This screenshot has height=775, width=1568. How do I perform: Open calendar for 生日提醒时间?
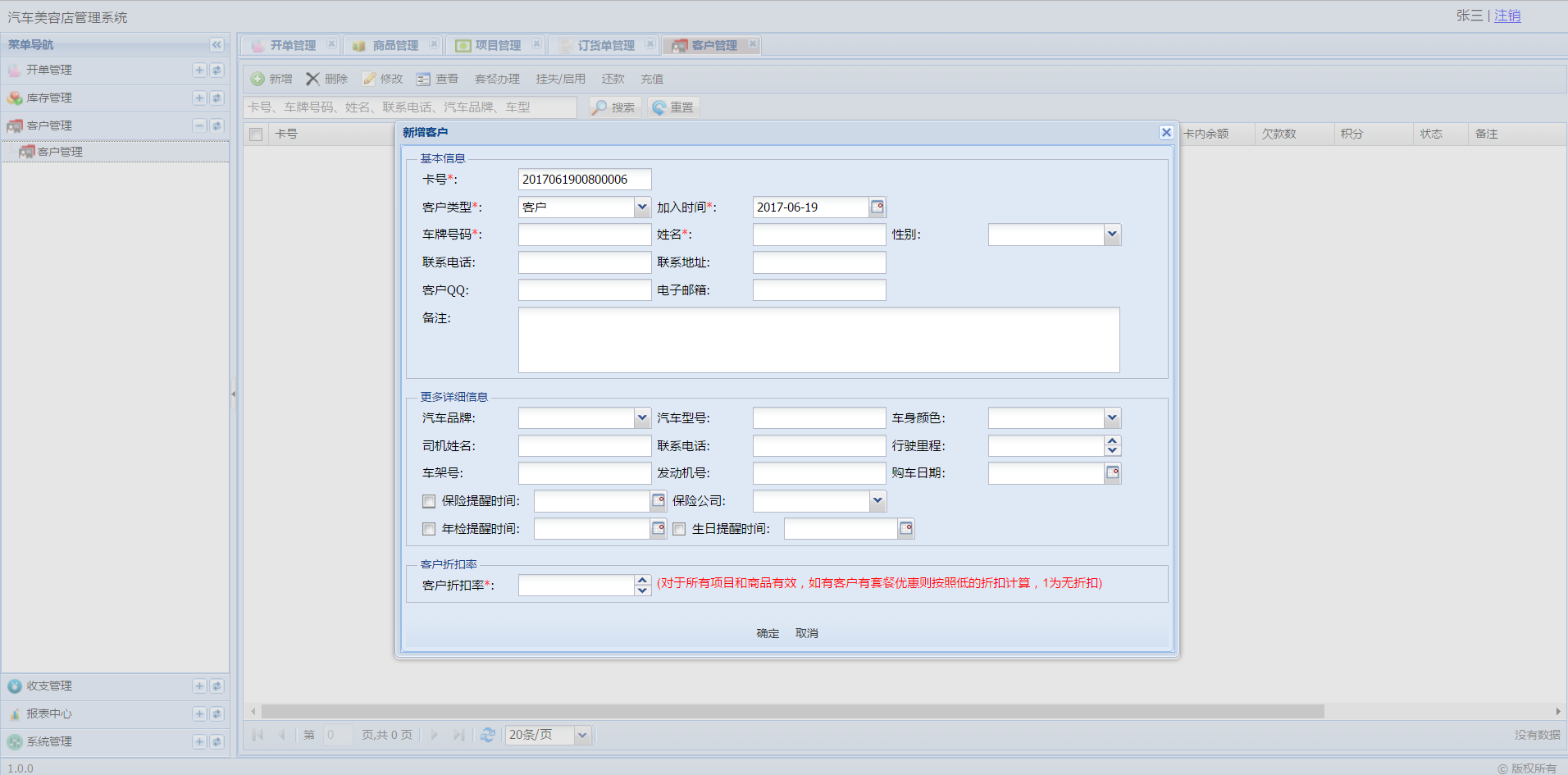pyautogui.click(x=906, y=529)
